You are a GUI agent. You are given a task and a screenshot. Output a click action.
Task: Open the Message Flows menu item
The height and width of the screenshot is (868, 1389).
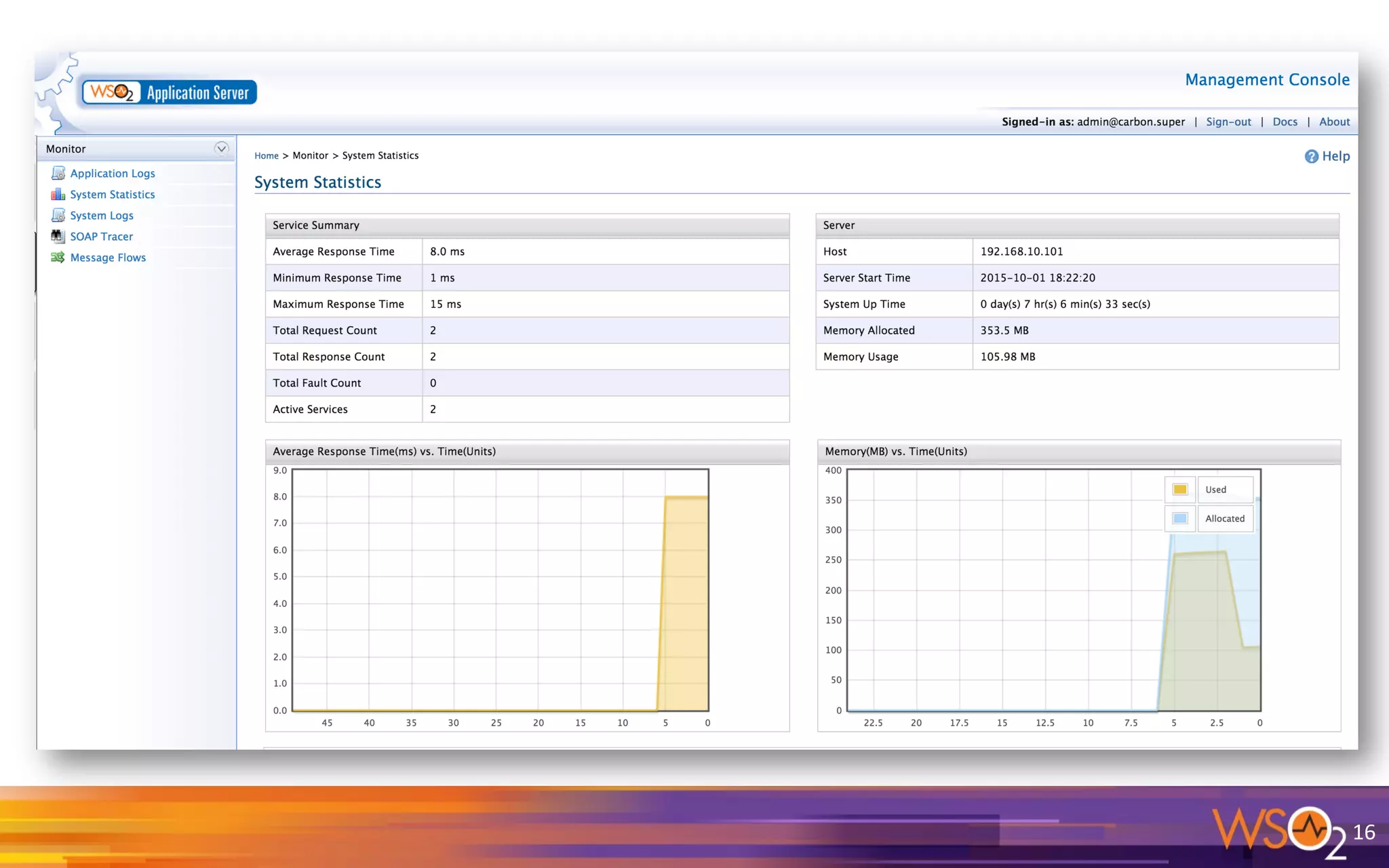click(x=108, y=258)
